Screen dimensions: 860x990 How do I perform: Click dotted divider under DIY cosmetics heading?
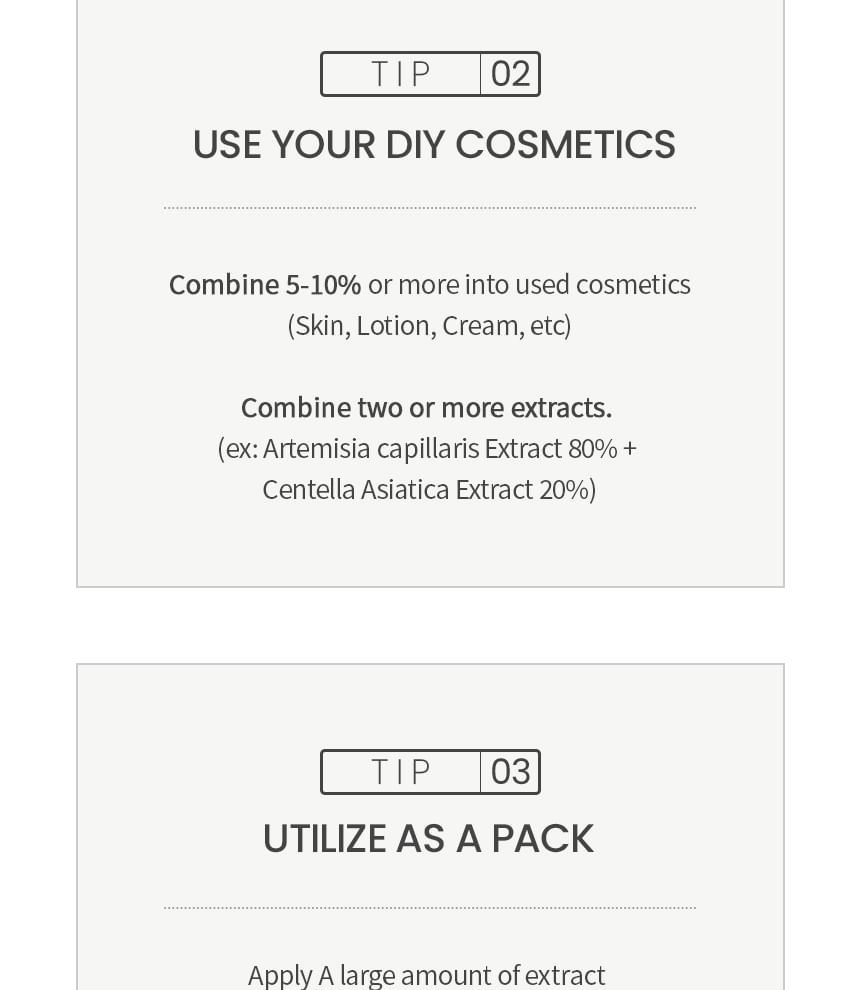pyautogui.click(x=429, y=208)
